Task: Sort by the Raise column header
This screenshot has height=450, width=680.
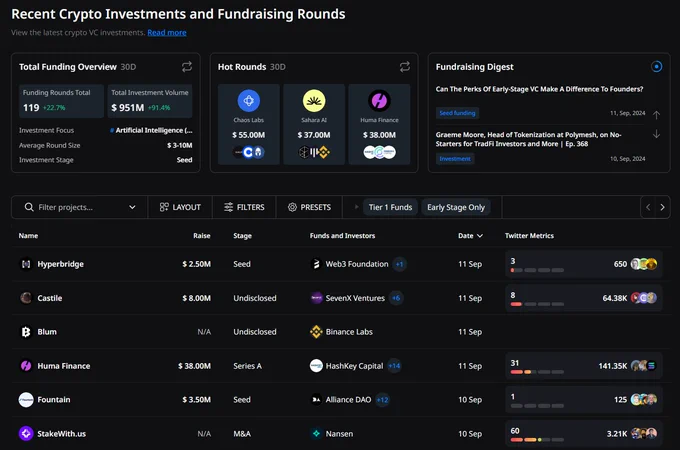Action: pyautogui.click(x=202, y=236)
